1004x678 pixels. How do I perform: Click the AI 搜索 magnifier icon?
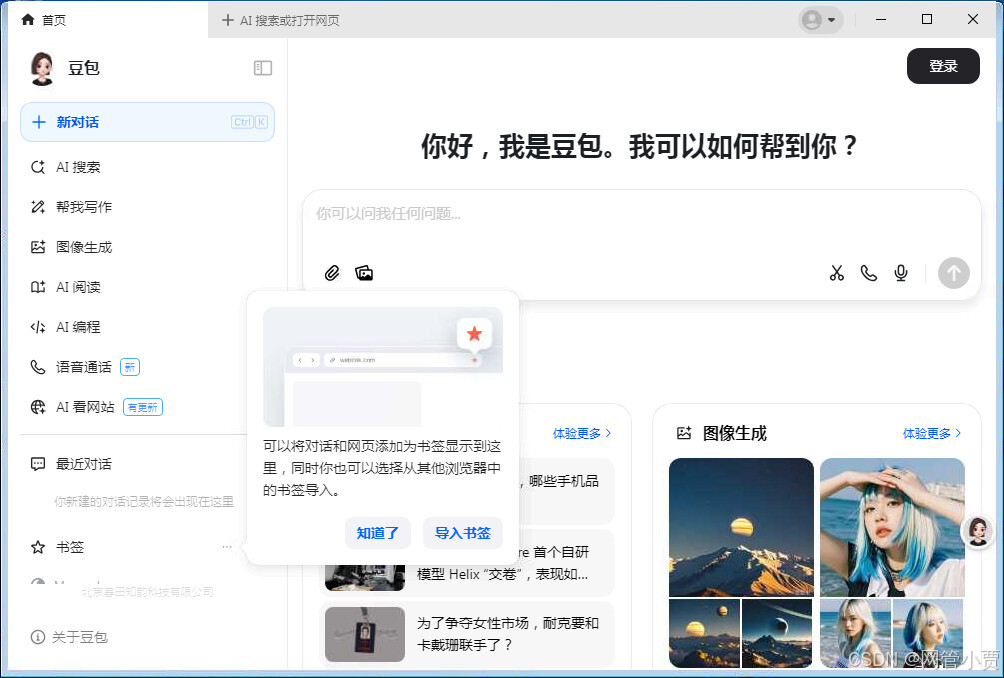(x=38, y=167)
